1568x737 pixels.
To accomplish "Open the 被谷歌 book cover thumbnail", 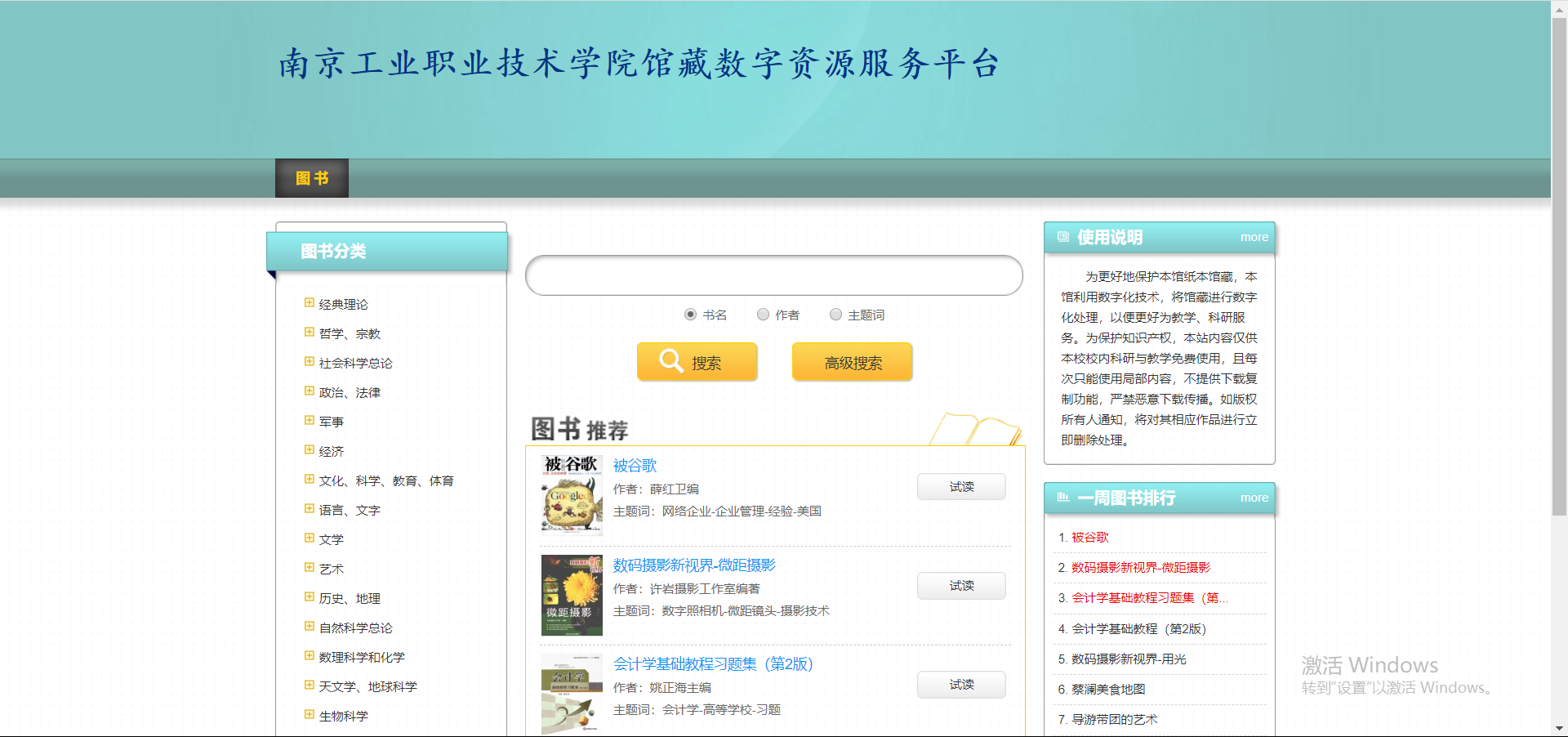I will (572, 495).
